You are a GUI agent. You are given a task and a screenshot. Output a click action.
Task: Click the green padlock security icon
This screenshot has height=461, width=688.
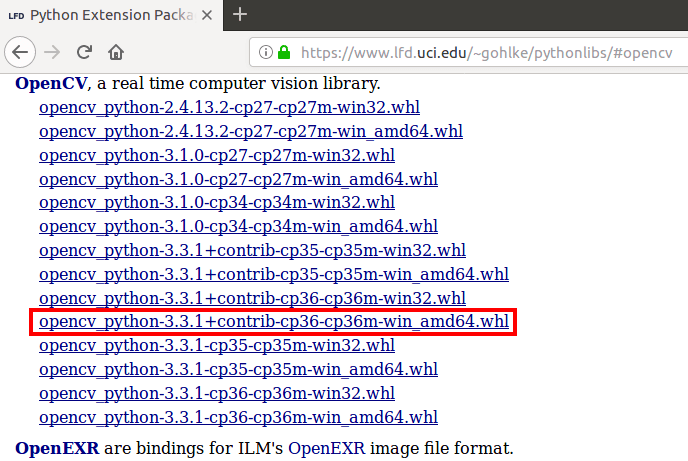[284, 52]
